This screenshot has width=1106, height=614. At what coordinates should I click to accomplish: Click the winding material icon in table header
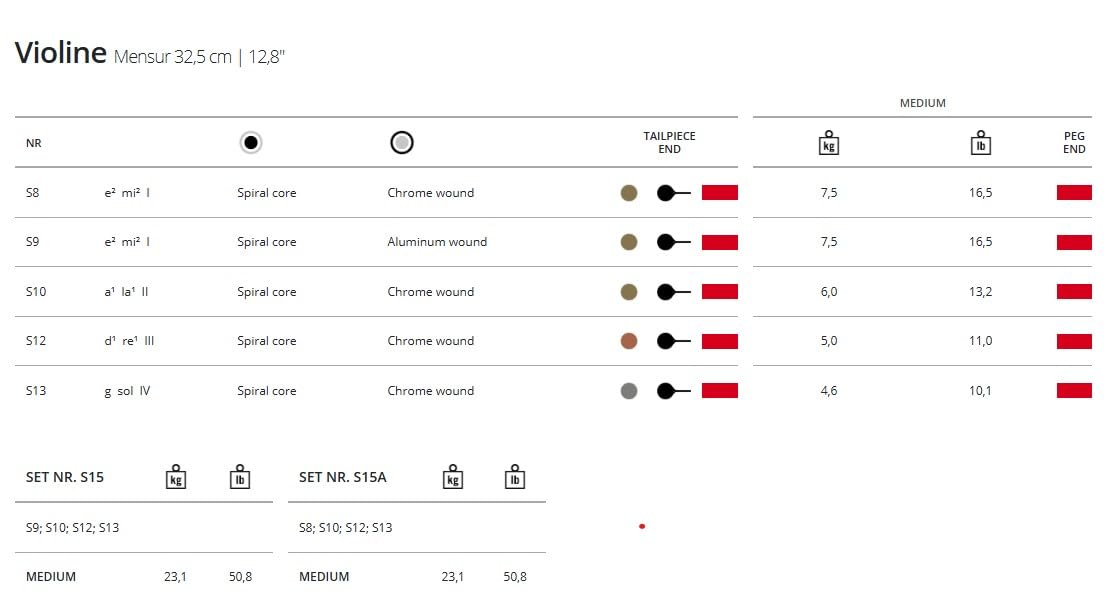tap(402, 143)
